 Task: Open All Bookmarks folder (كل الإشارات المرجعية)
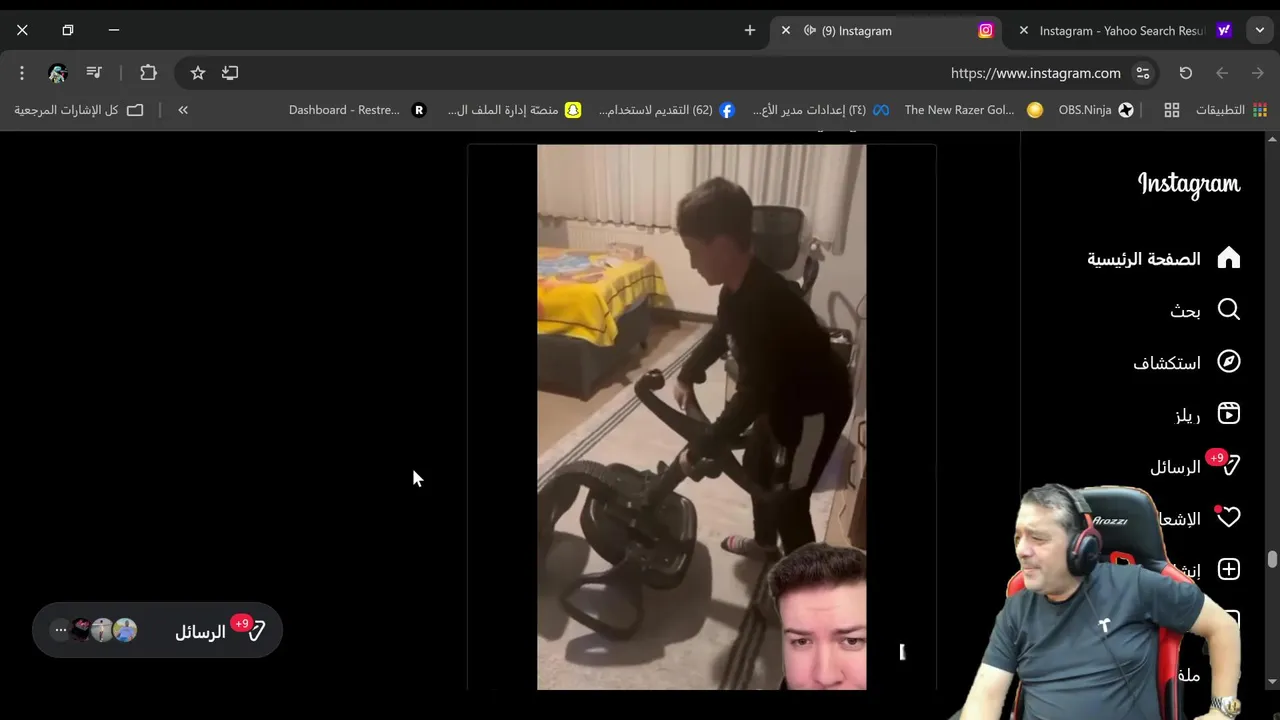click(x=78, y=110)
